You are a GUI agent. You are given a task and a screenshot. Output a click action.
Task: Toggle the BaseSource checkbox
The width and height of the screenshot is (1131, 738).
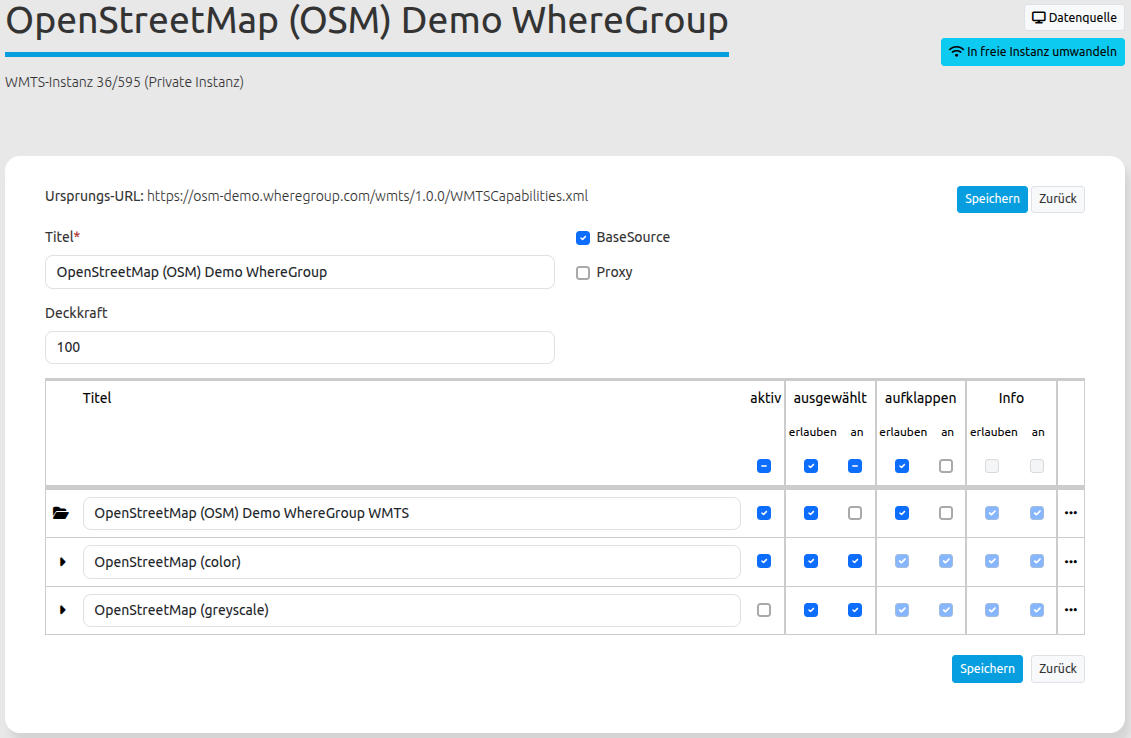(x=583, y=238)
